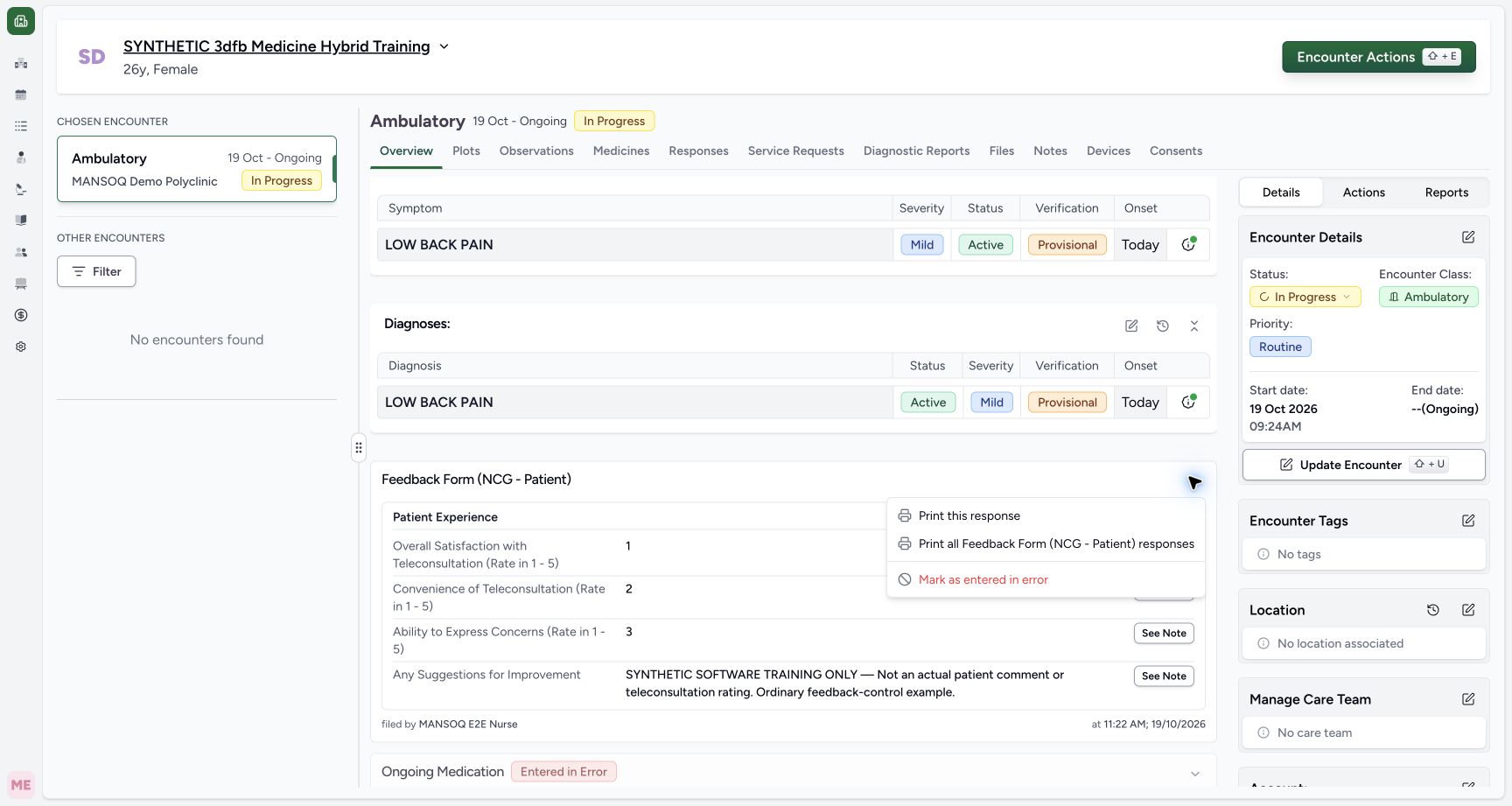The width and height of the screenshot is (1512, 806).
Task: Switch to the Observations tab
Action: [x=536, y=151]
